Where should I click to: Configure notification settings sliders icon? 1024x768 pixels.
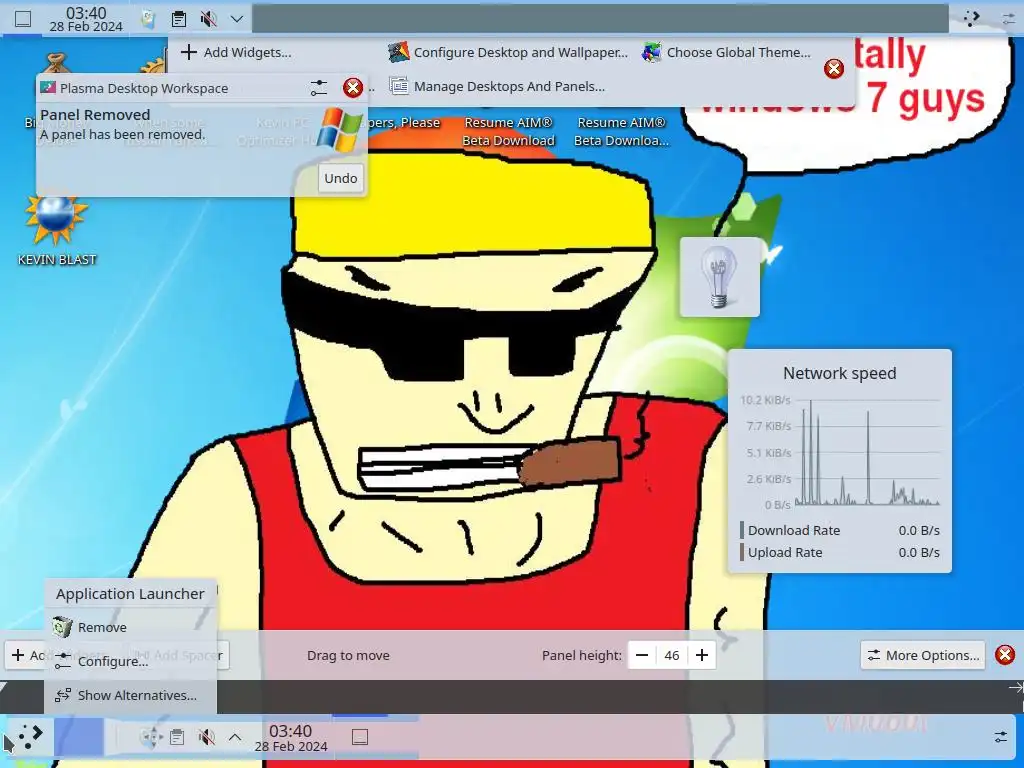click(x=319, y=88)
